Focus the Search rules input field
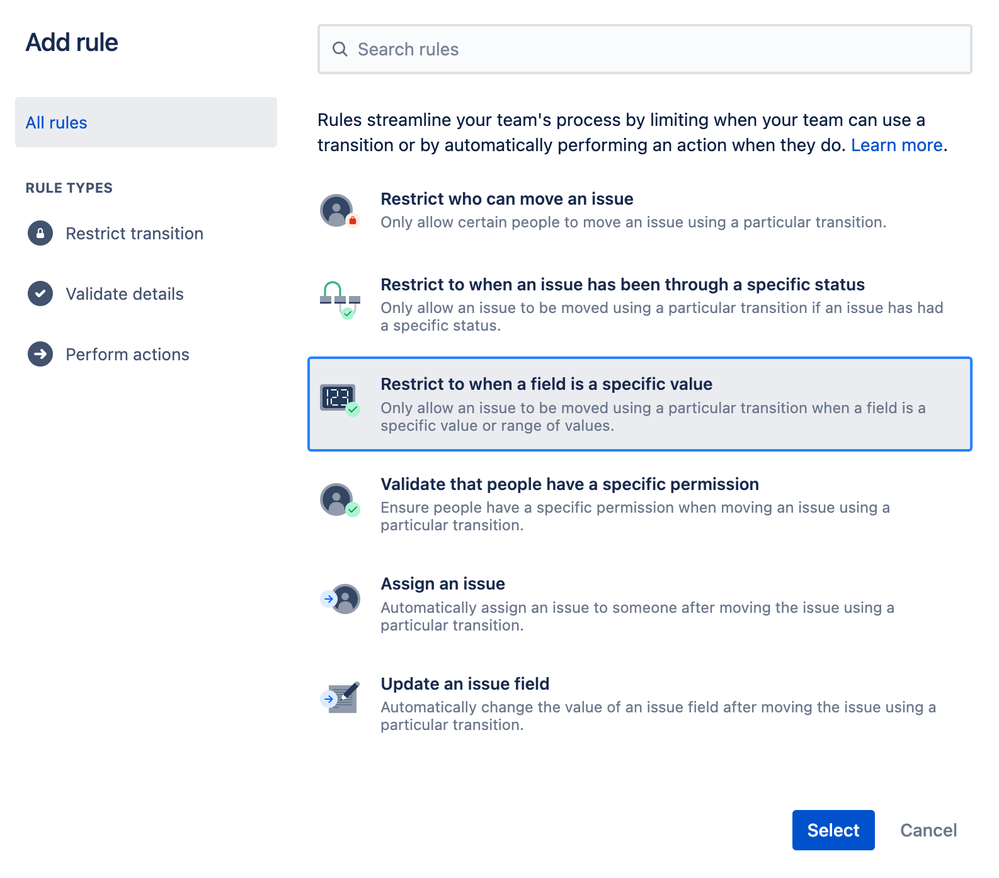The width and height of the screenshot is (999, 878). point(645,49)
